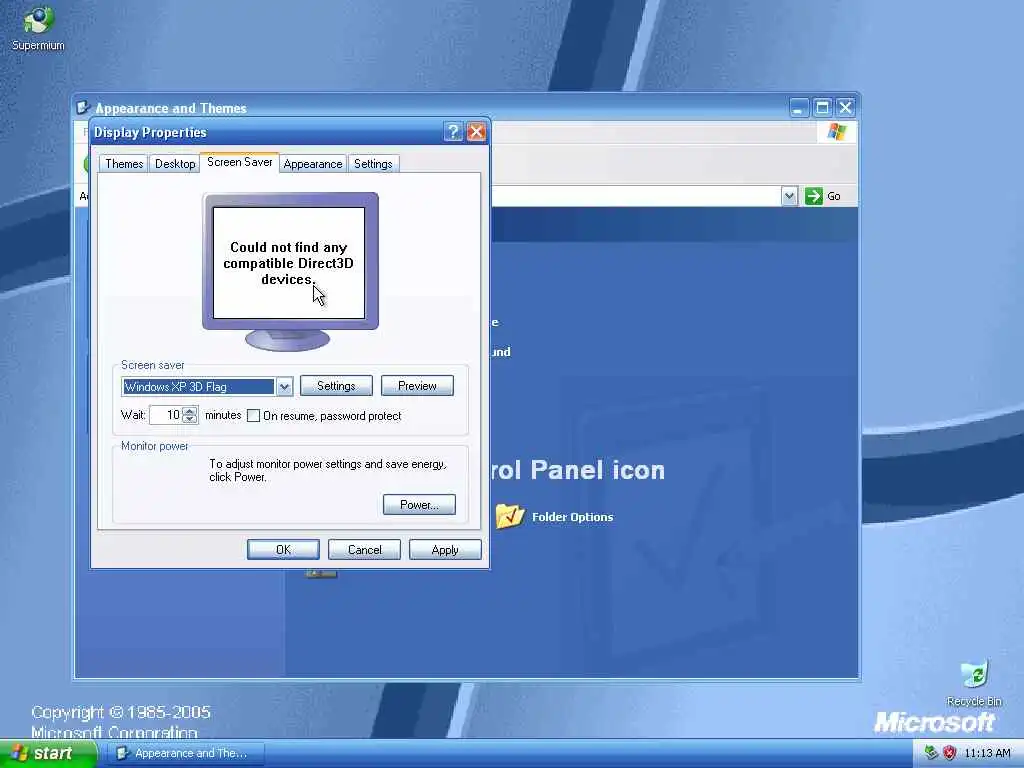Select Windows XP 3D Flag text field
1024x768 pixels.
click(199, 387)
